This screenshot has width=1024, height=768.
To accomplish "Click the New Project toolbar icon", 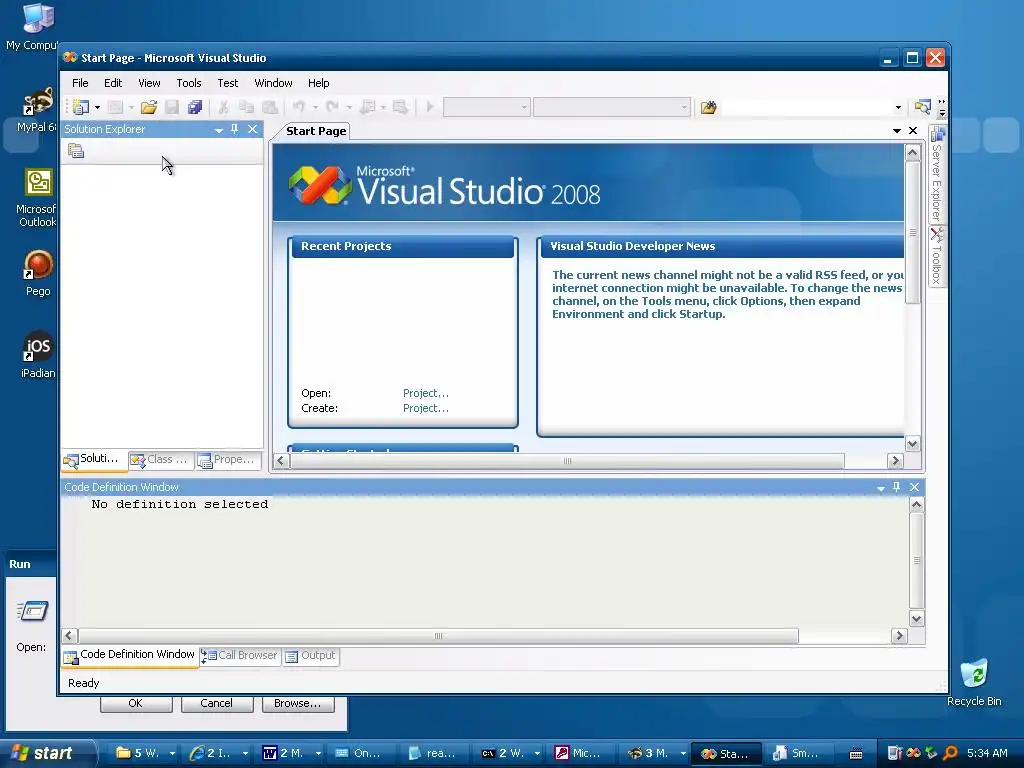I will coord(81,106).
